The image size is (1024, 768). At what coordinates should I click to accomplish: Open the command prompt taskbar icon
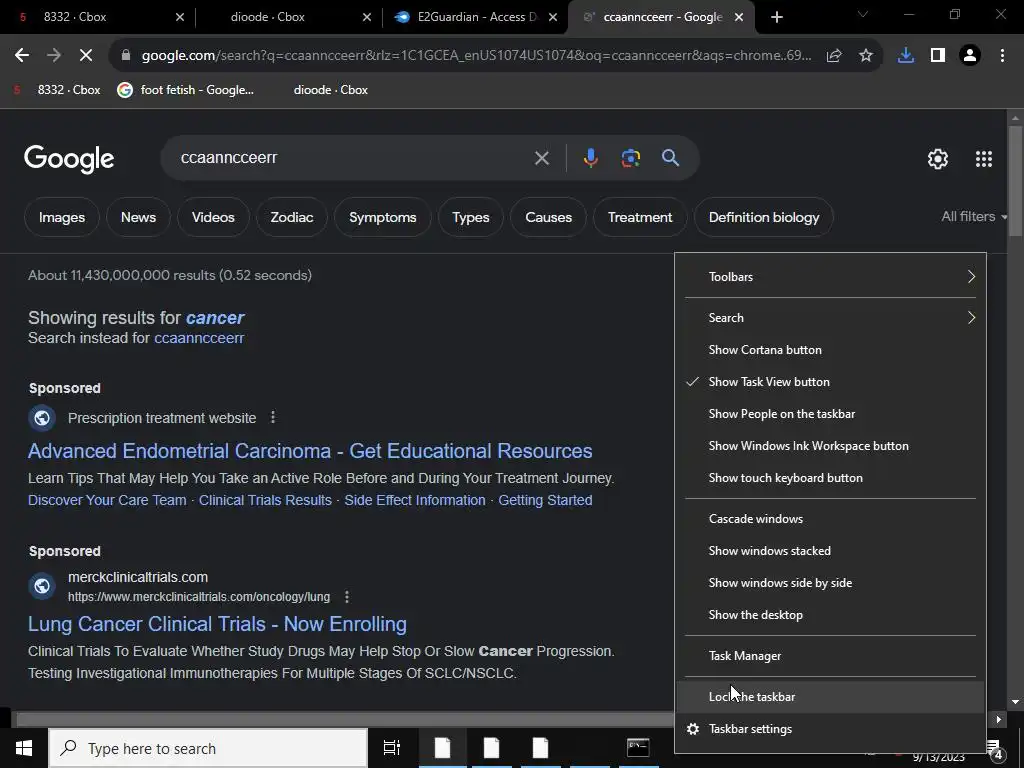pos(638,748)
